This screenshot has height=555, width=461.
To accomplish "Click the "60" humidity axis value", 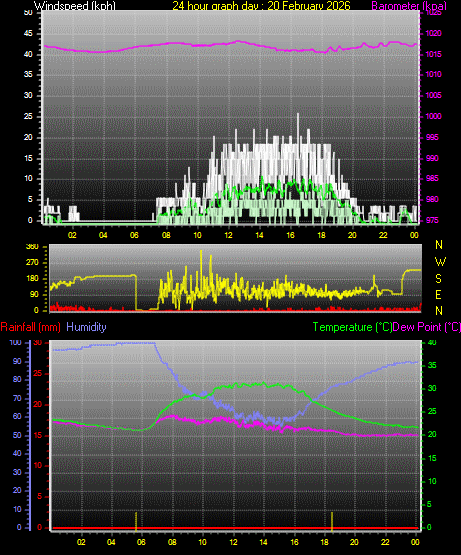I will point(17,416).
